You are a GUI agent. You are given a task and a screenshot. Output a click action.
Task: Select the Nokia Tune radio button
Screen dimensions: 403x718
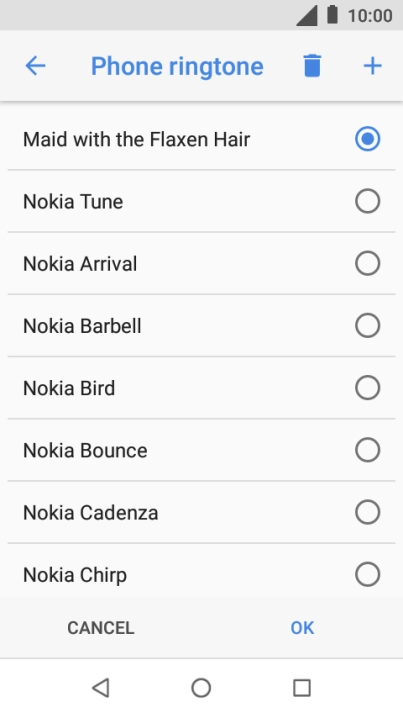[x=367, y=201]
